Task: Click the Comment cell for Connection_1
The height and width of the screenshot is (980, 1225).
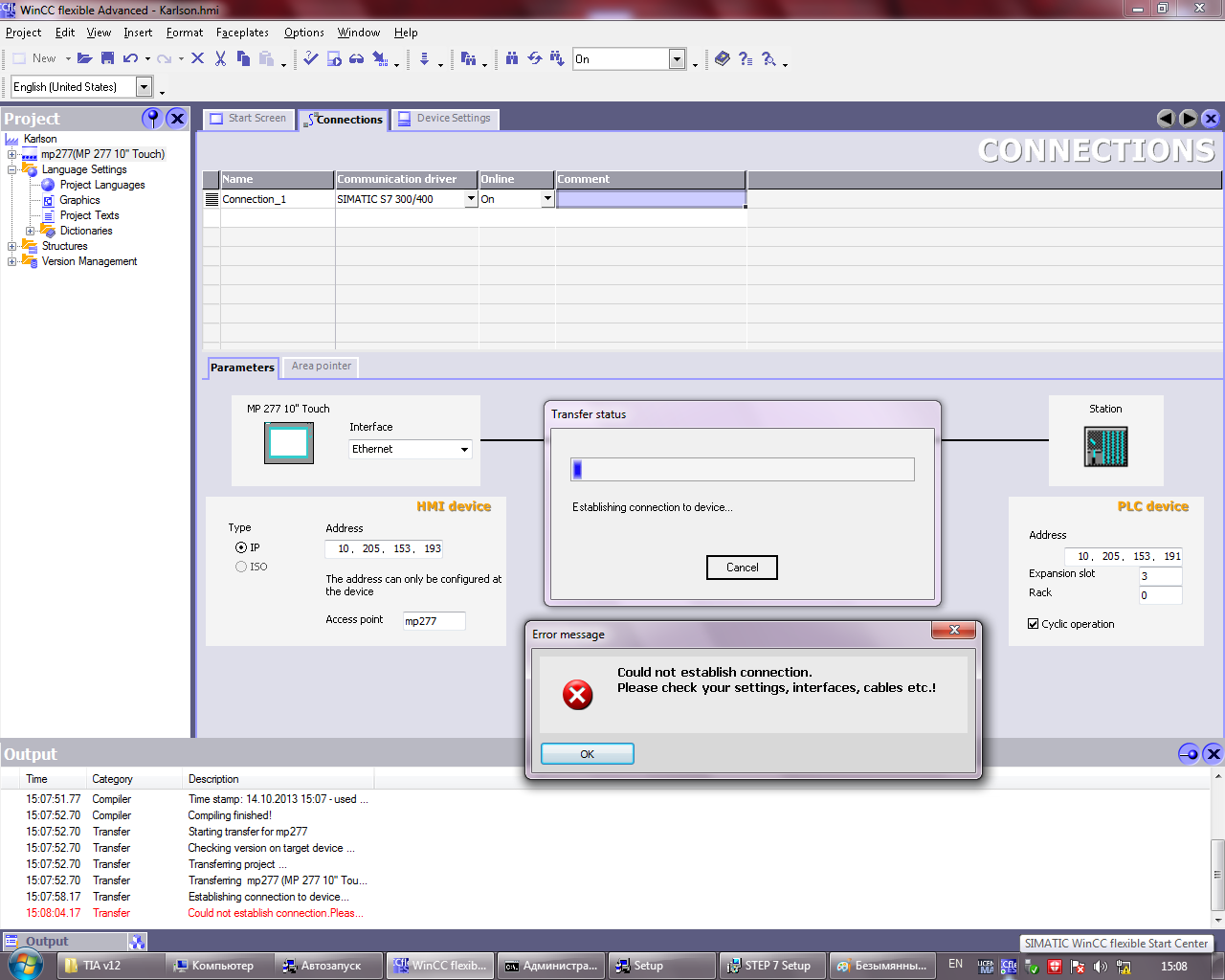Action: 651,199
